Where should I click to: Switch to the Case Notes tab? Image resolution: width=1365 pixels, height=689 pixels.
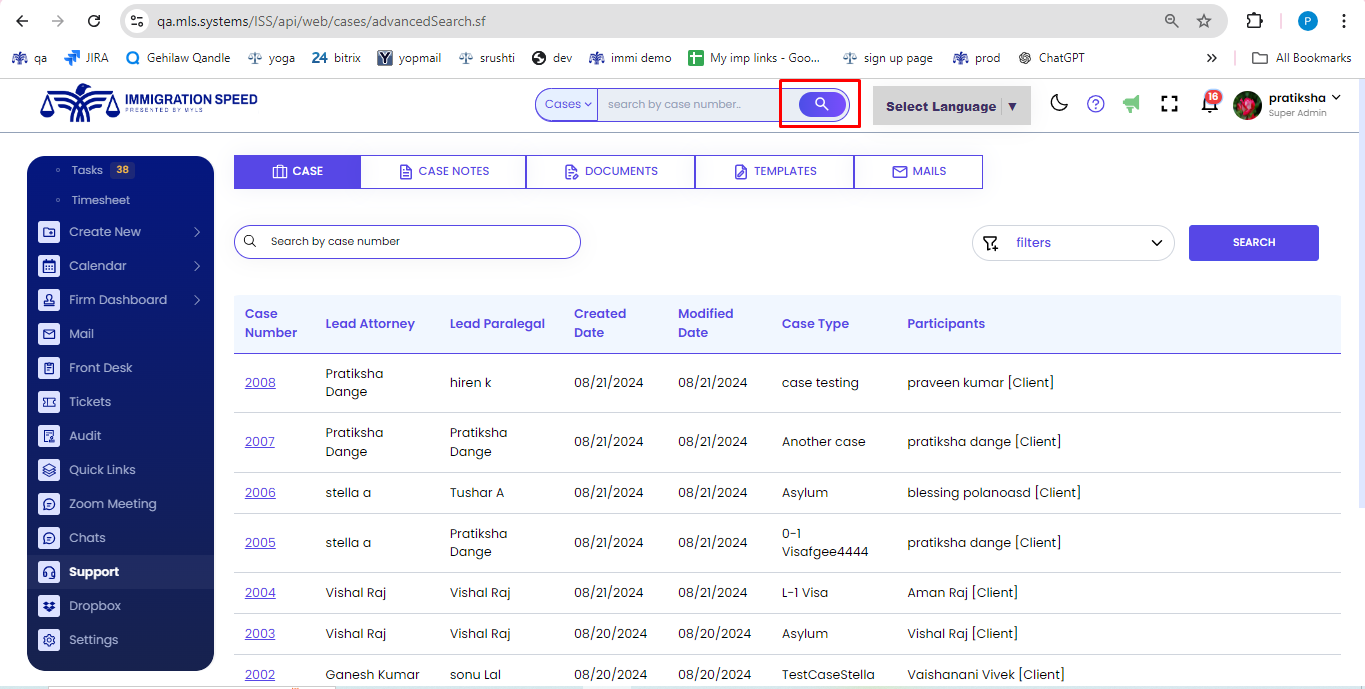[x=443, y=171]
